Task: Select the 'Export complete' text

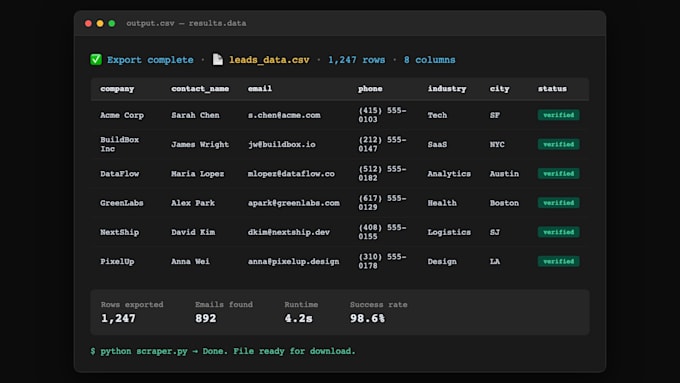Action: pyautogui.click(x=150, y=60)
